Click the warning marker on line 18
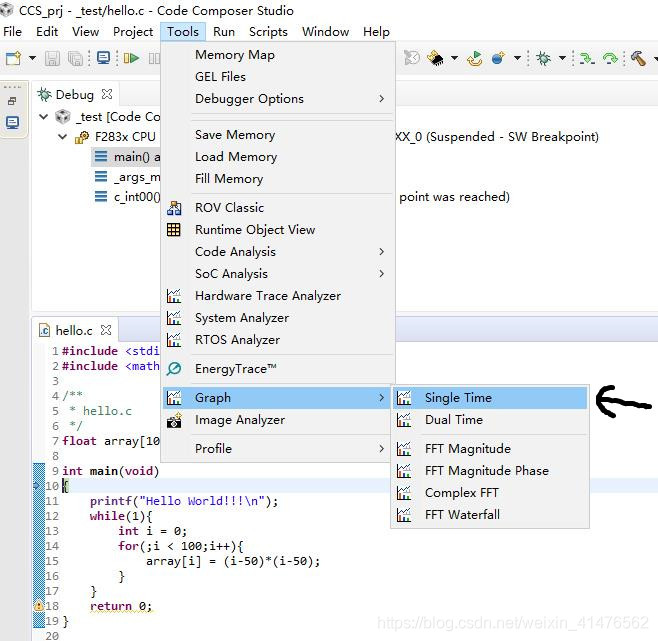The height and width of the screenshot is (641, 658). pos(38,606)
